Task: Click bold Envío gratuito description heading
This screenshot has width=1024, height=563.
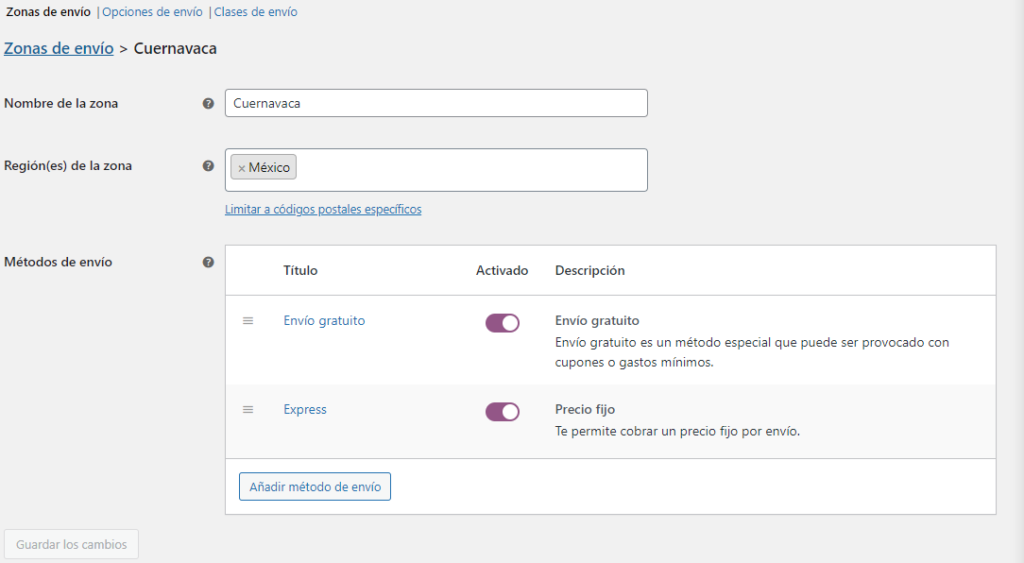Action: (x=597, y=321)
